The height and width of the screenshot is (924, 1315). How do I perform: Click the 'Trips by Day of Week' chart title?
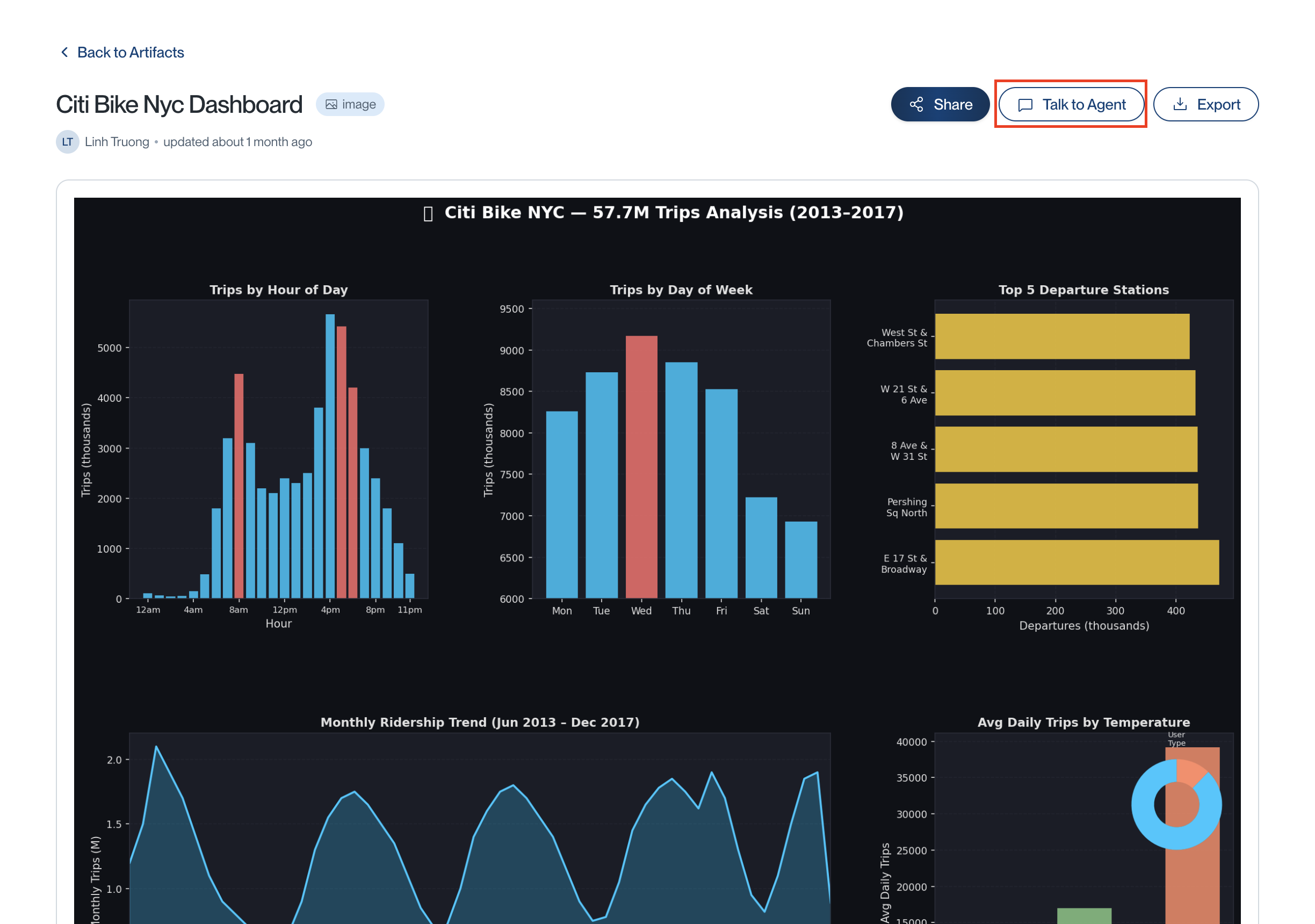pos(681,290)
